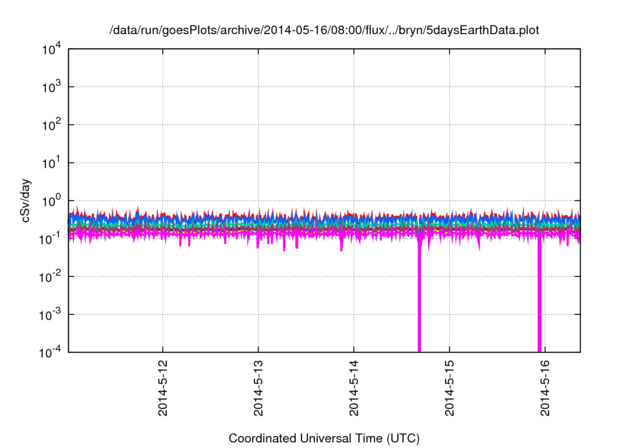Click the 10^1 y-axis tick label
The image size is (640, 448).
point(51,163)
